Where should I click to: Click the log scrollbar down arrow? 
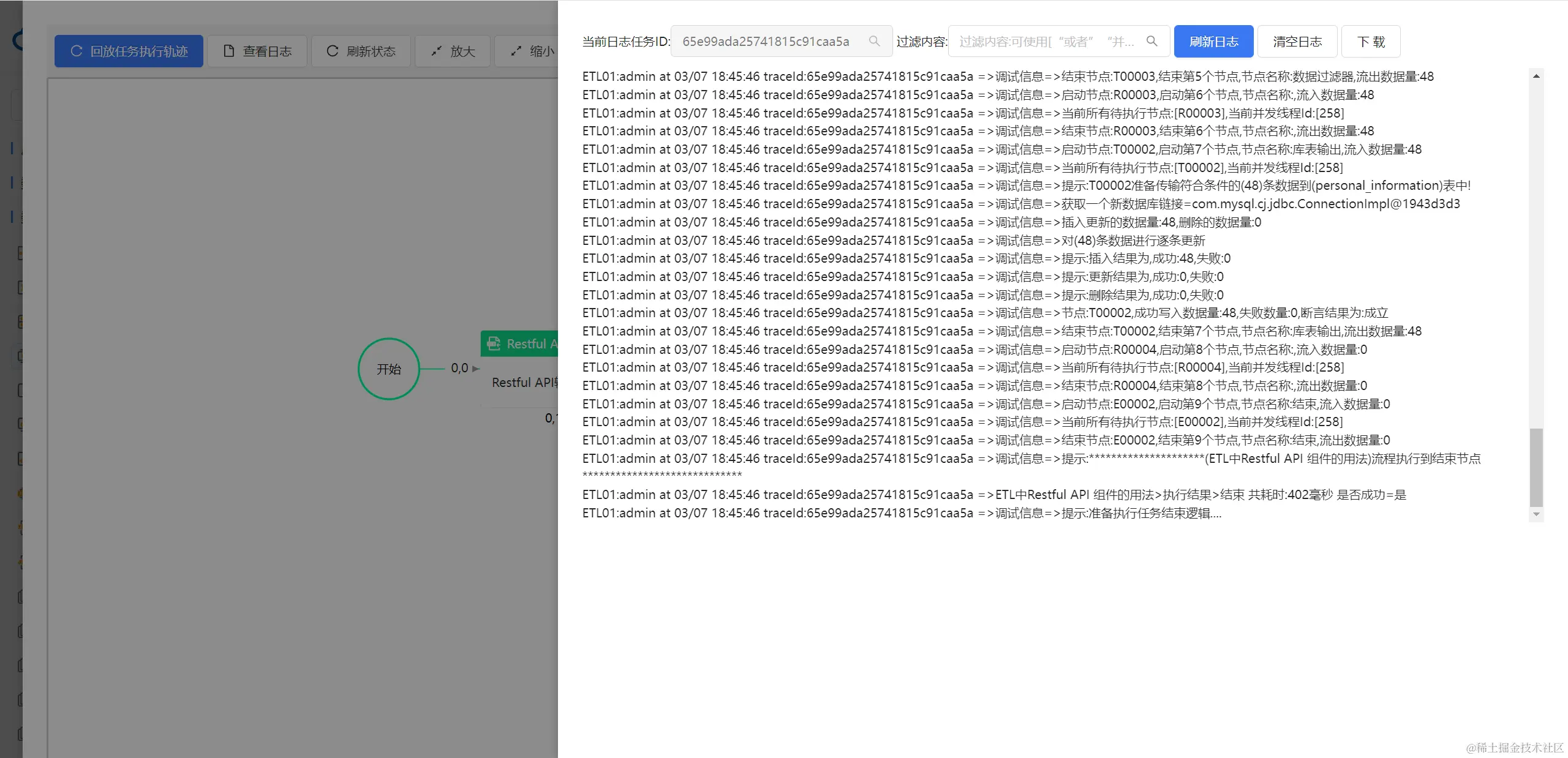click(1536, 514)
